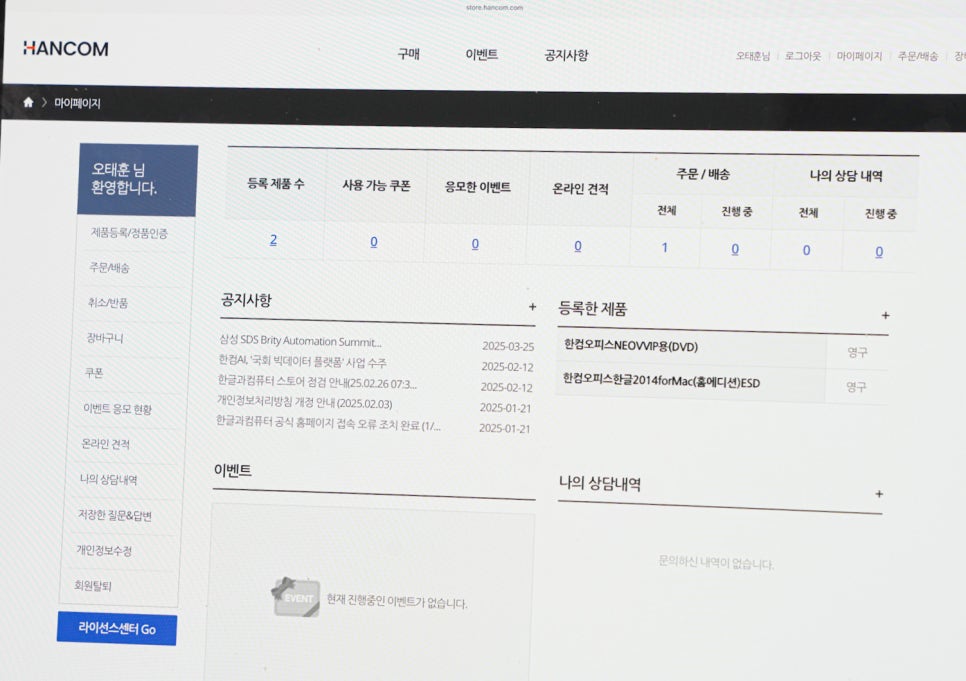Click the 나의 상담내역 section heading
This screenshot has width=966, height=681.
coord(599,483)
